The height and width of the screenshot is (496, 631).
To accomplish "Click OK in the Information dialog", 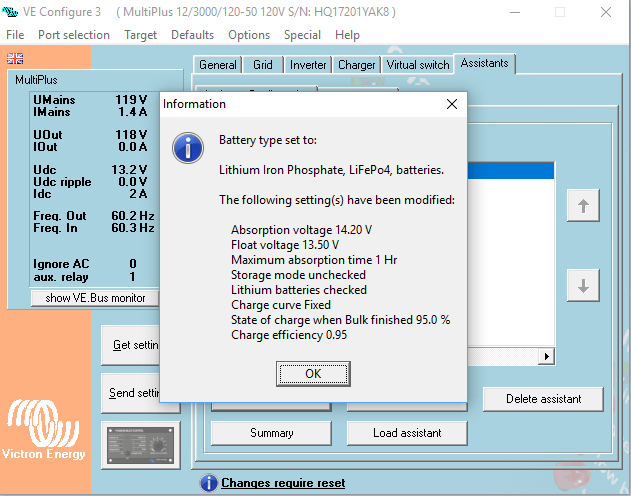I will coord(313,374).
